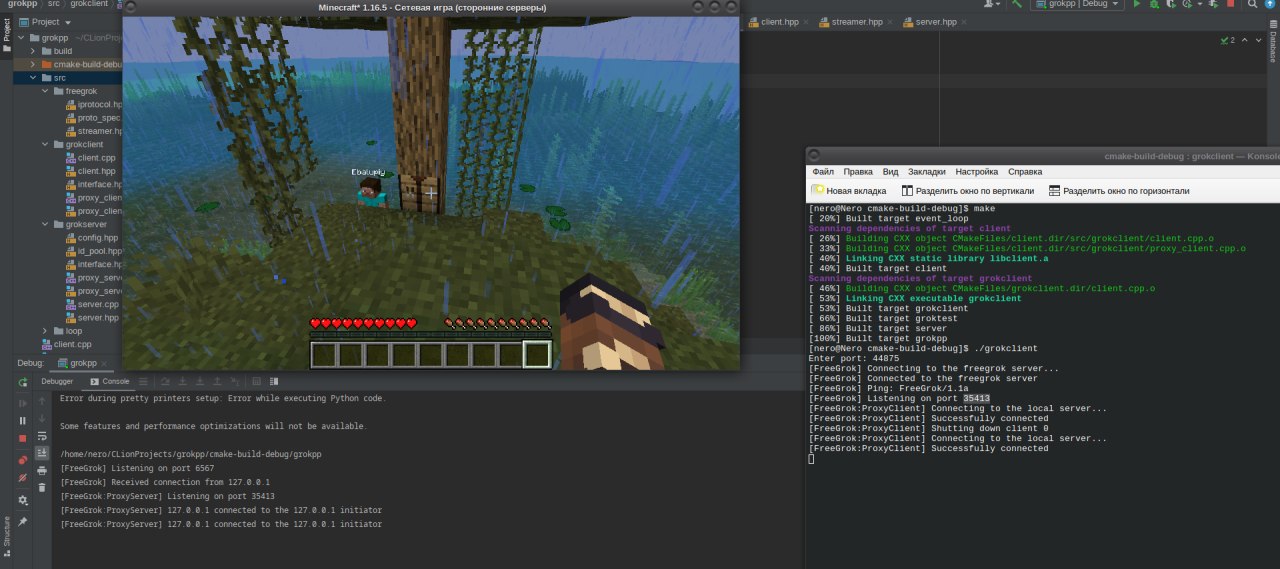Viewport: 1280px width, 569px height.
Task: Click the evaluate expression calculator icon
Action: (x=256, y=381)
